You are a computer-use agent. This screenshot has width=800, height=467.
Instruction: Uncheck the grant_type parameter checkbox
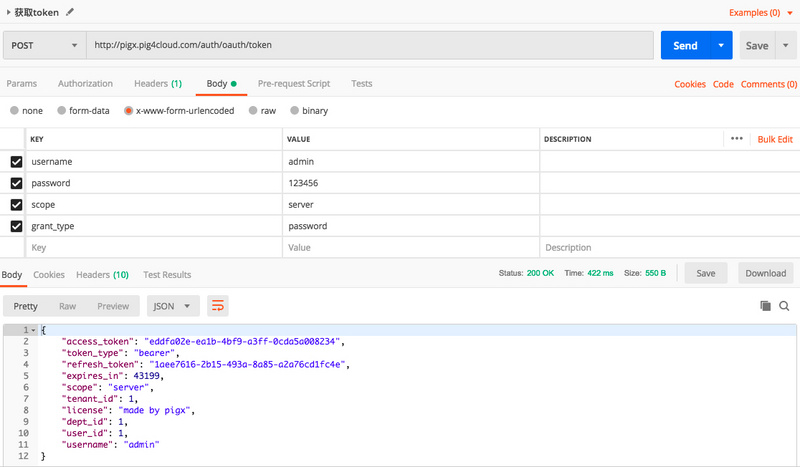coord(16,226)
